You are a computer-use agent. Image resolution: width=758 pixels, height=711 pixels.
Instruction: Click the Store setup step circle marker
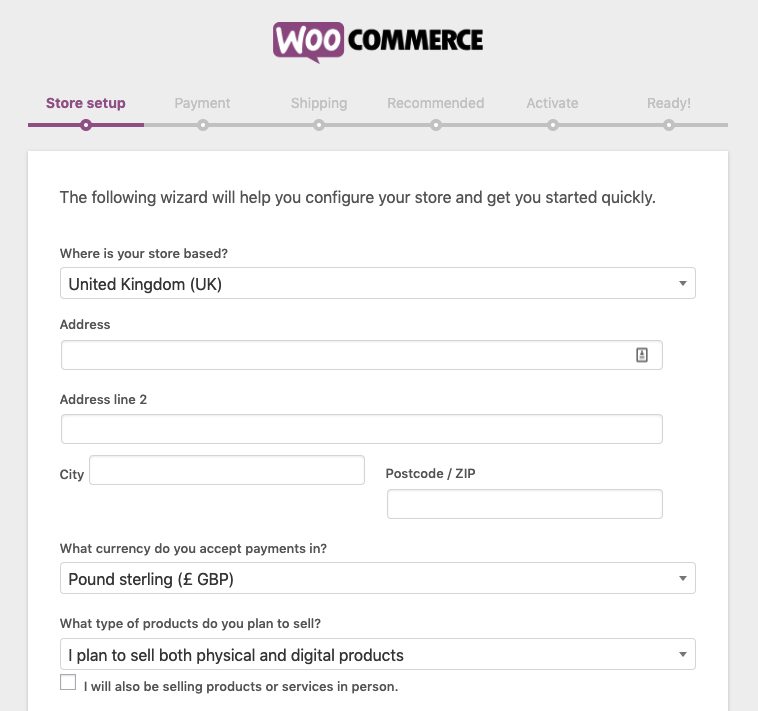coord(86,125)
